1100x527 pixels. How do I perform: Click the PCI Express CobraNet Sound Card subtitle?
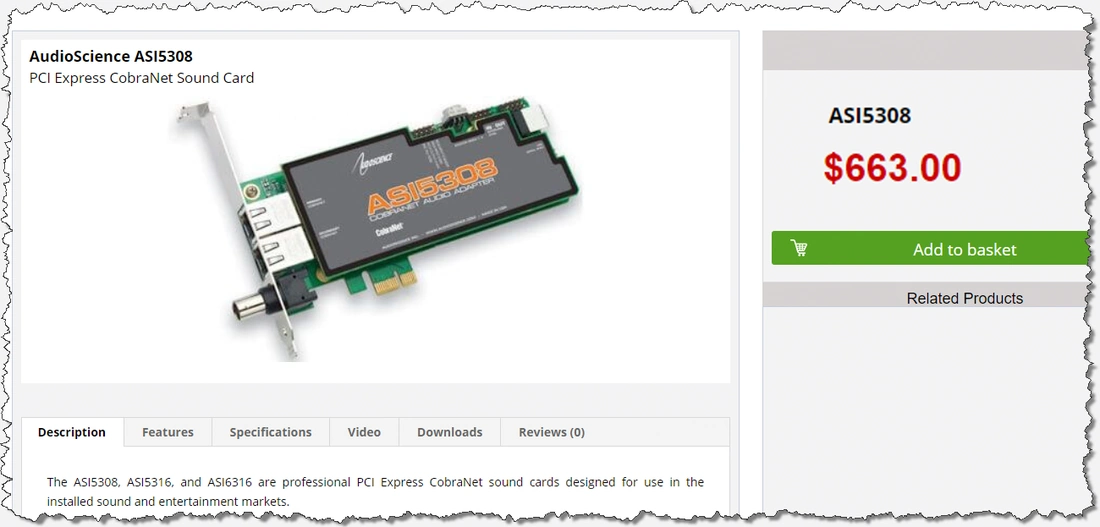pyautogui.click(x=142, y=78)
